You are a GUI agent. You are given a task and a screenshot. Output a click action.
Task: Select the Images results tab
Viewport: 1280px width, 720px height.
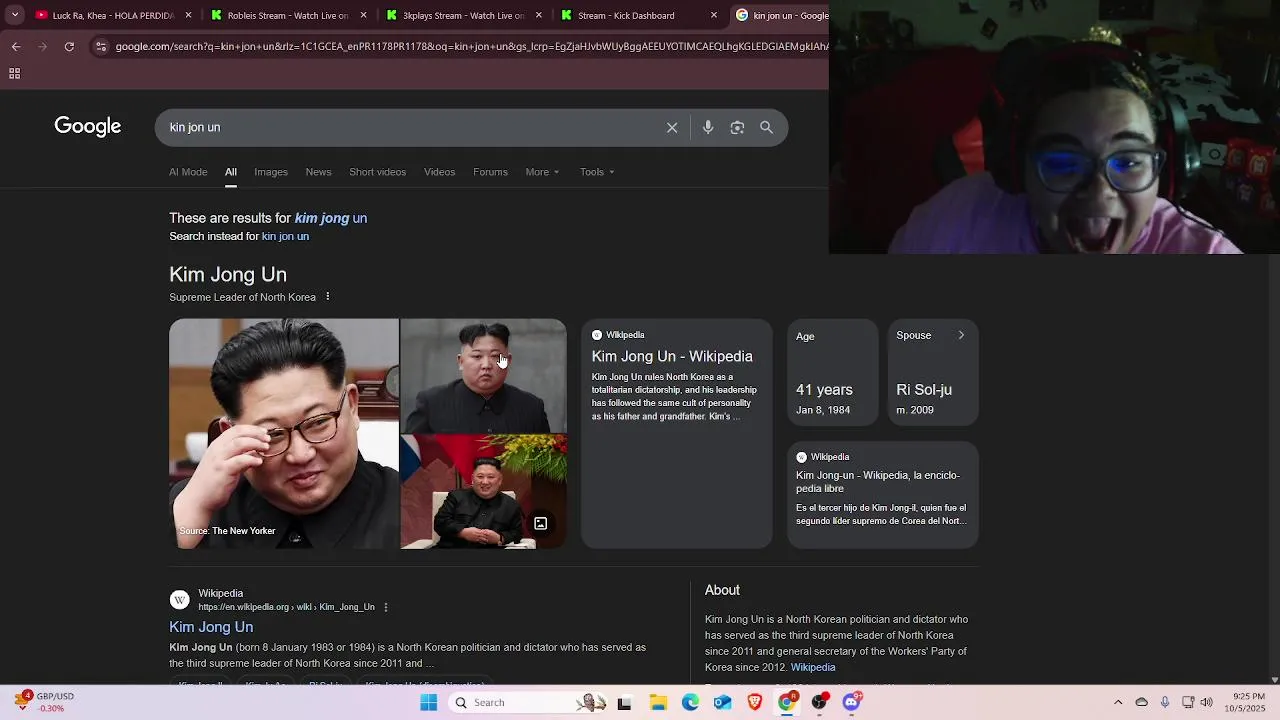tap(271, 172)
